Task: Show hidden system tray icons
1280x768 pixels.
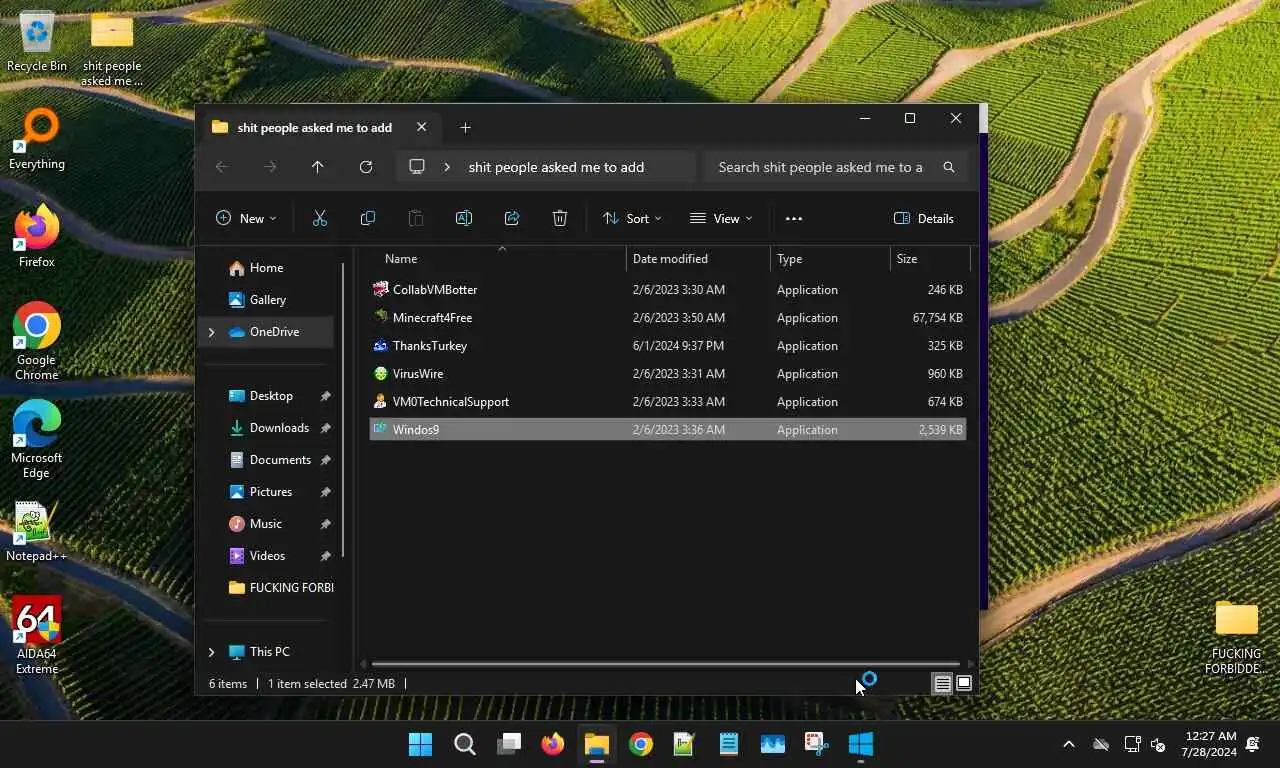Action: coord(1069,744)
